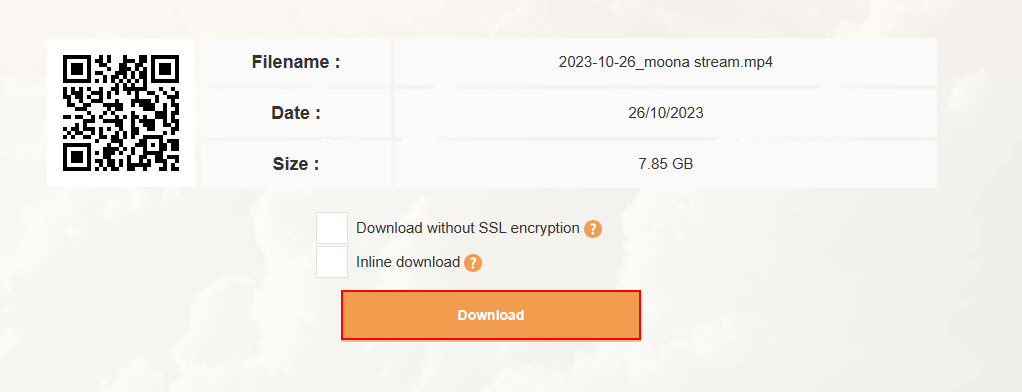Open the help icon beside SSL encryption

pos(592,229)
